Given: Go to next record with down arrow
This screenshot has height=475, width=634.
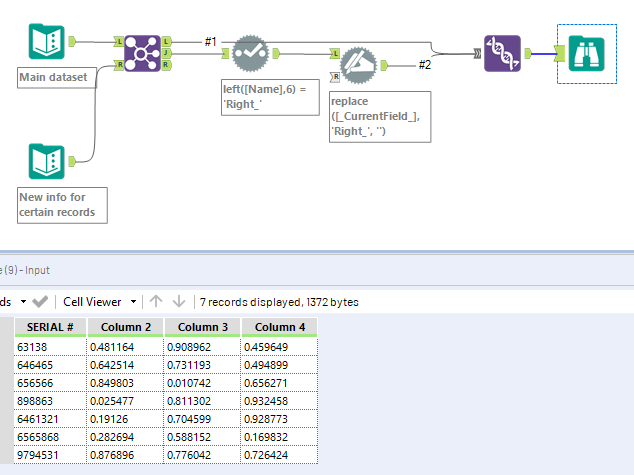Looking at the screenshot, I should pyautogui.click(x=179, y=301).
